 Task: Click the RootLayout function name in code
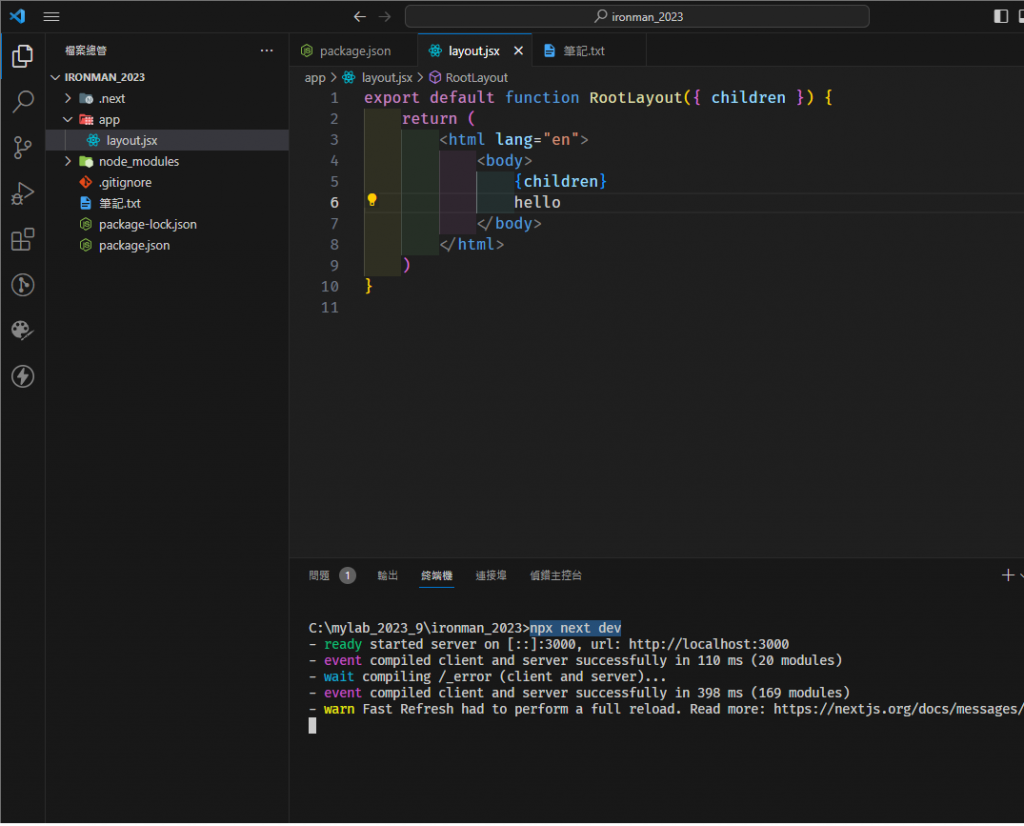click(635, 98)
